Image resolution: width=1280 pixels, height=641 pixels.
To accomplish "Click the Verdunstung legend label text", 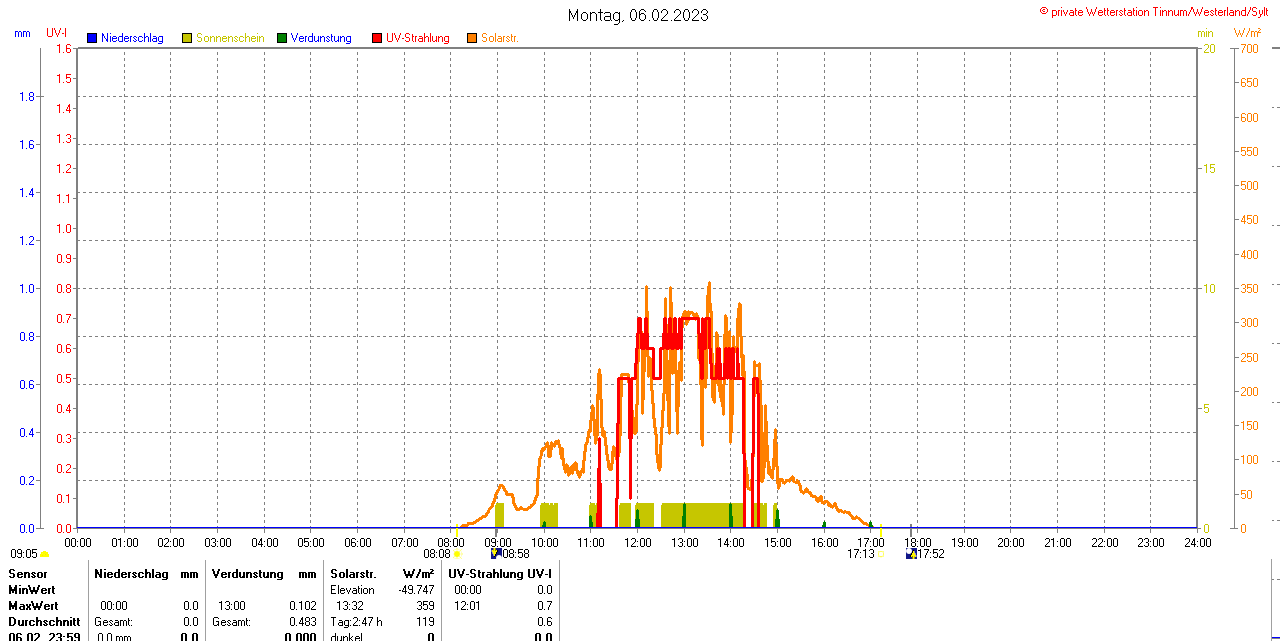I will click(321, 38).
